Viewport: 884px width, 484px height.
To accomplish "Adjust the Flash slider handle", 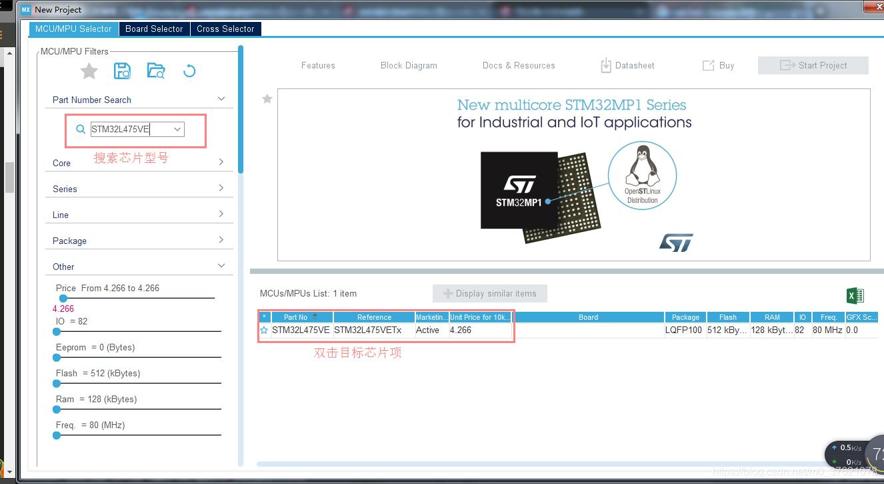I will click(56, 384).
